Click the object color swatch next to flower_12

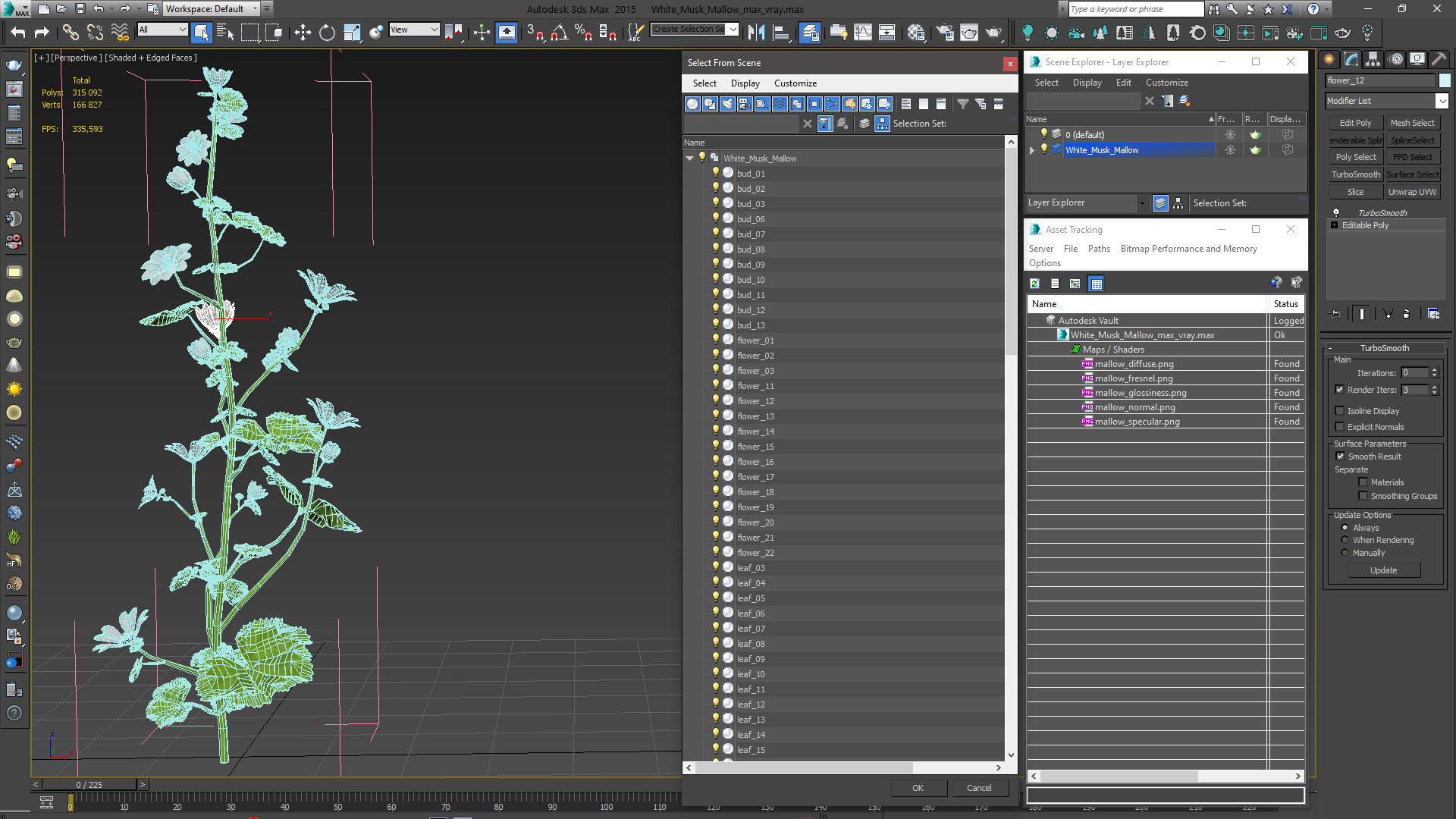[1445, 80]
